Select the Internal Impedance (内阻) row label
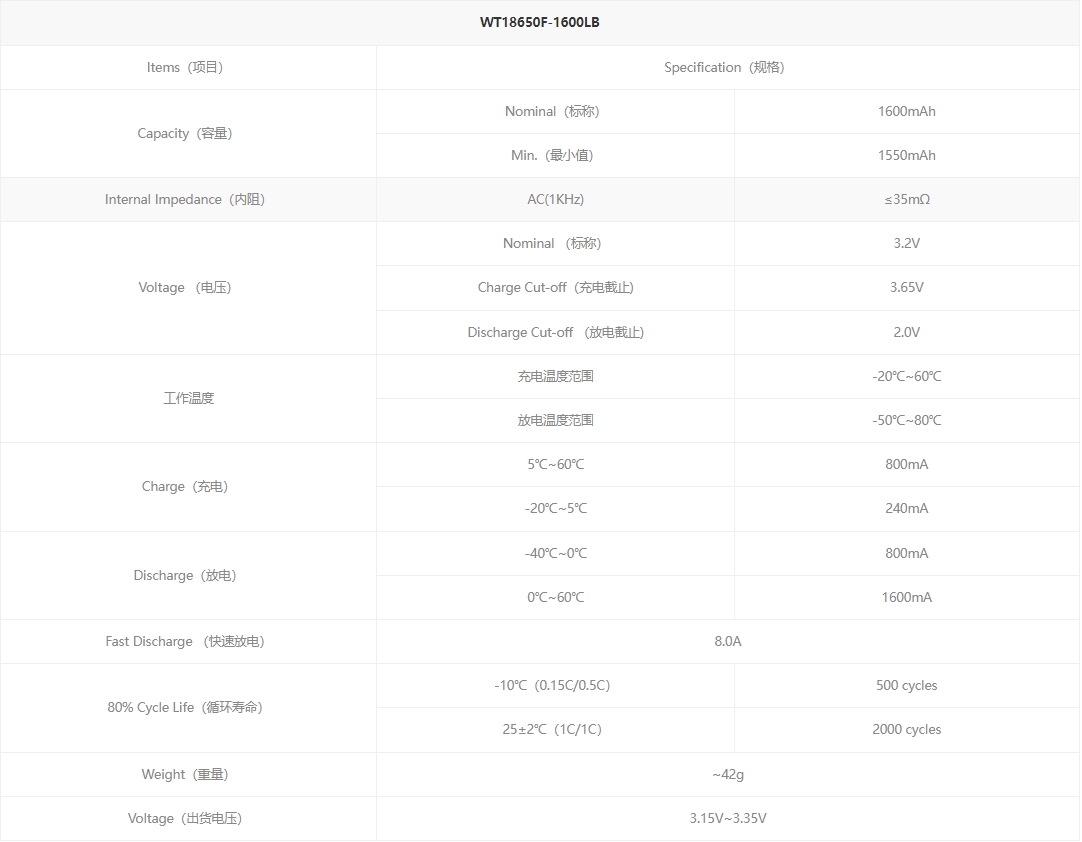The width and height of the screenshot is (1082, 842). (x=185, y=199)
